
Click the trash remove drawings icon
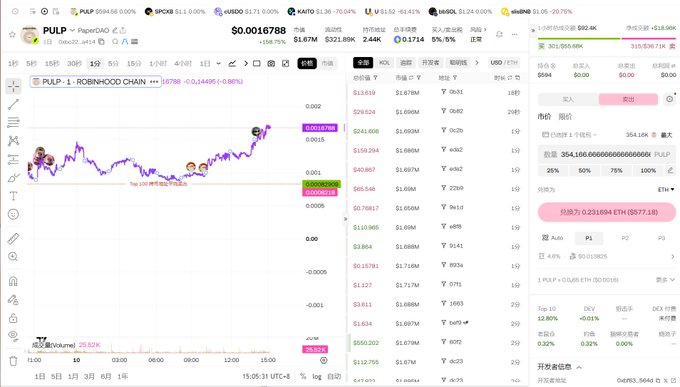pyautogui.click(x=13, y=361)
